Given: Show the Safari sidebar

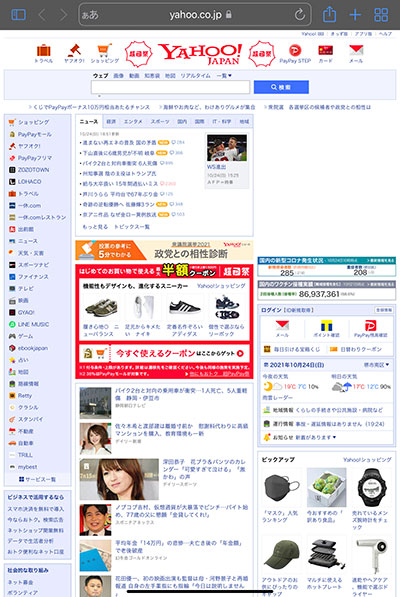Looking at the screenshot, I should tap(18, 15).
